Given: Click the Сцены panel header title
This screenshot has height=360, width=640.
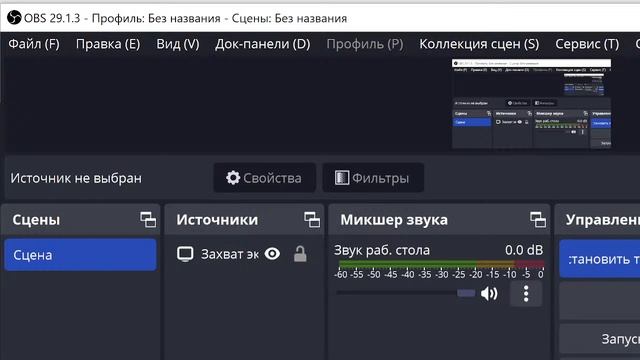Looking at the screenshot, I should tap(36, 220).
